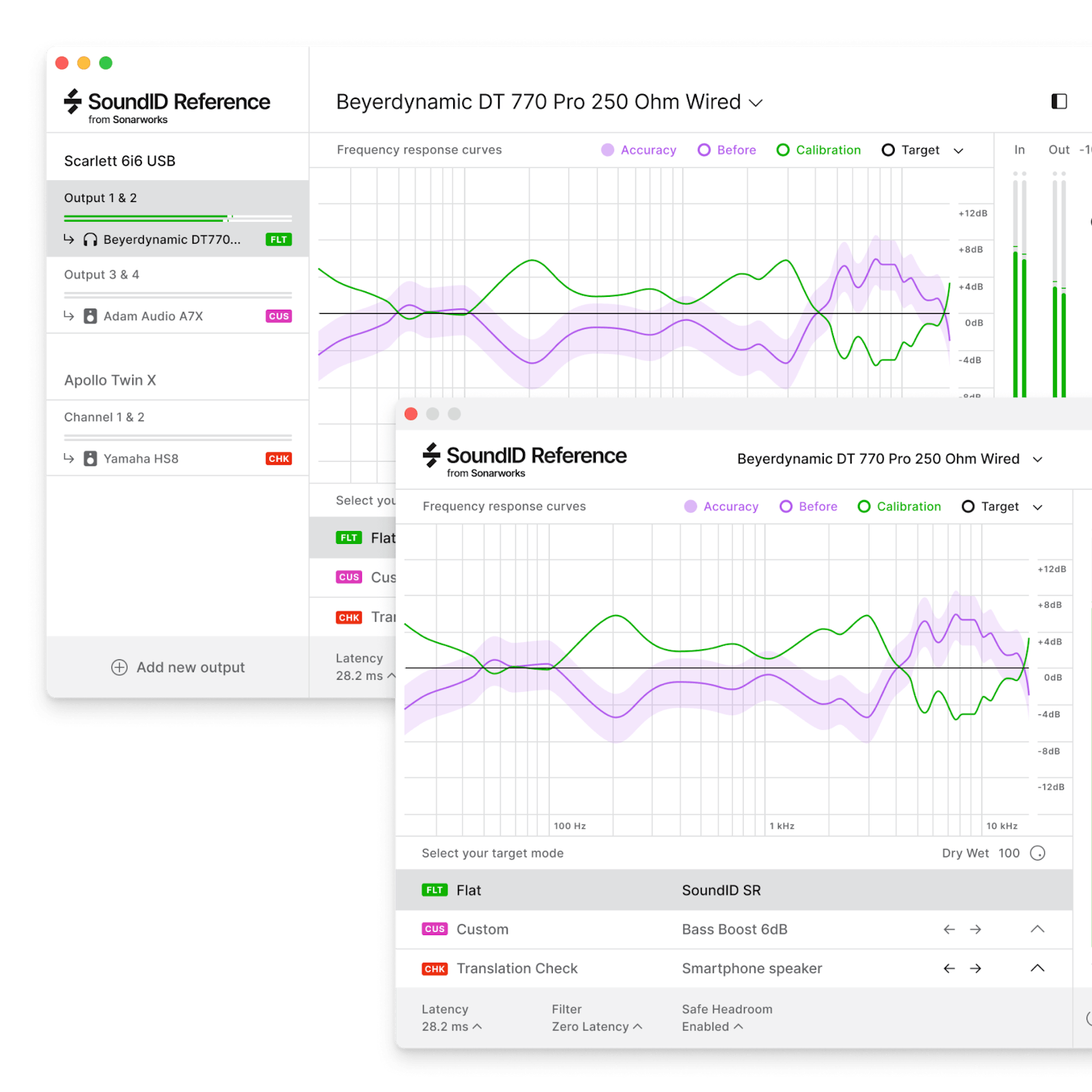Click right arrow for Custom Bass Boost preset
This screenshot has height=1092, width=1092.
(975, 930)
